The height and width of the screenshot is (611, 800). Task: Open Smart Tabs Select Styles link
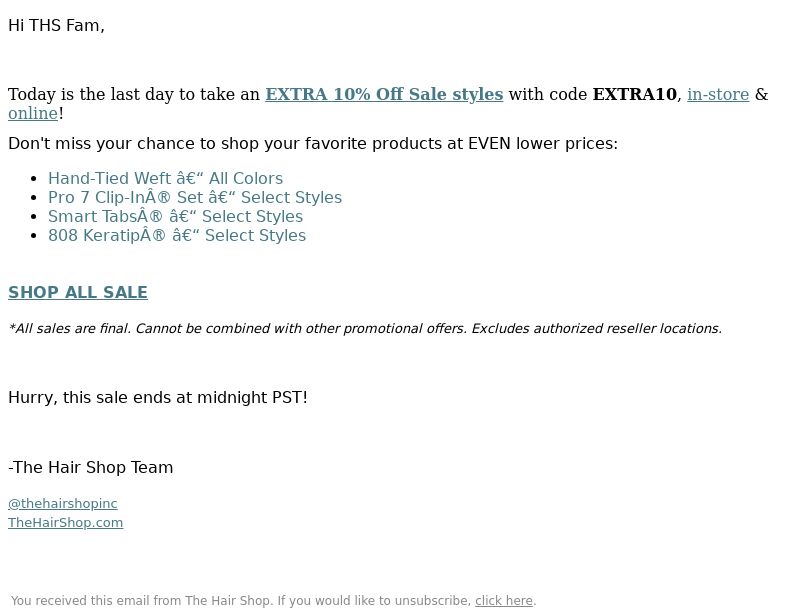point(176,216)
